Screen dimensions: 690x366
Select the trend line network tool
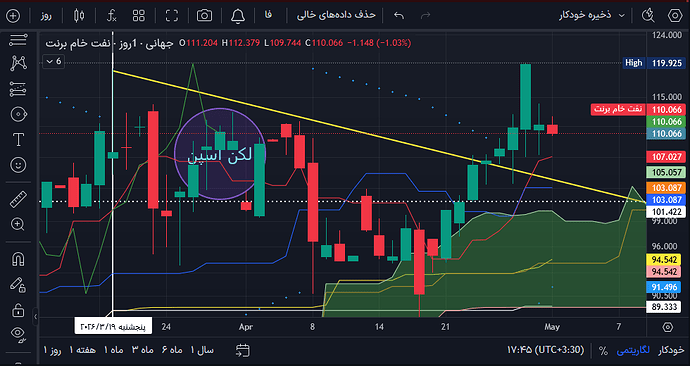coord(18,64)
